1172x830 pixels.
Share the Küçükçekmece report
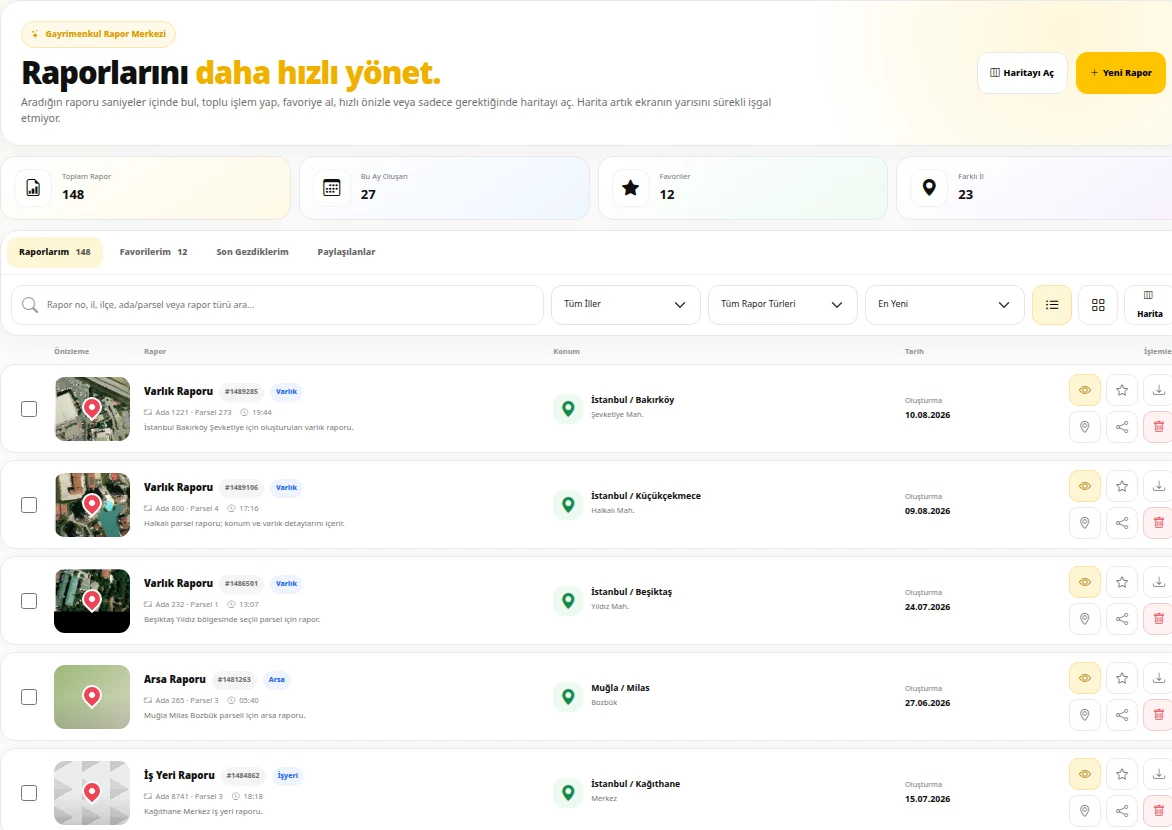point(1122,523)
